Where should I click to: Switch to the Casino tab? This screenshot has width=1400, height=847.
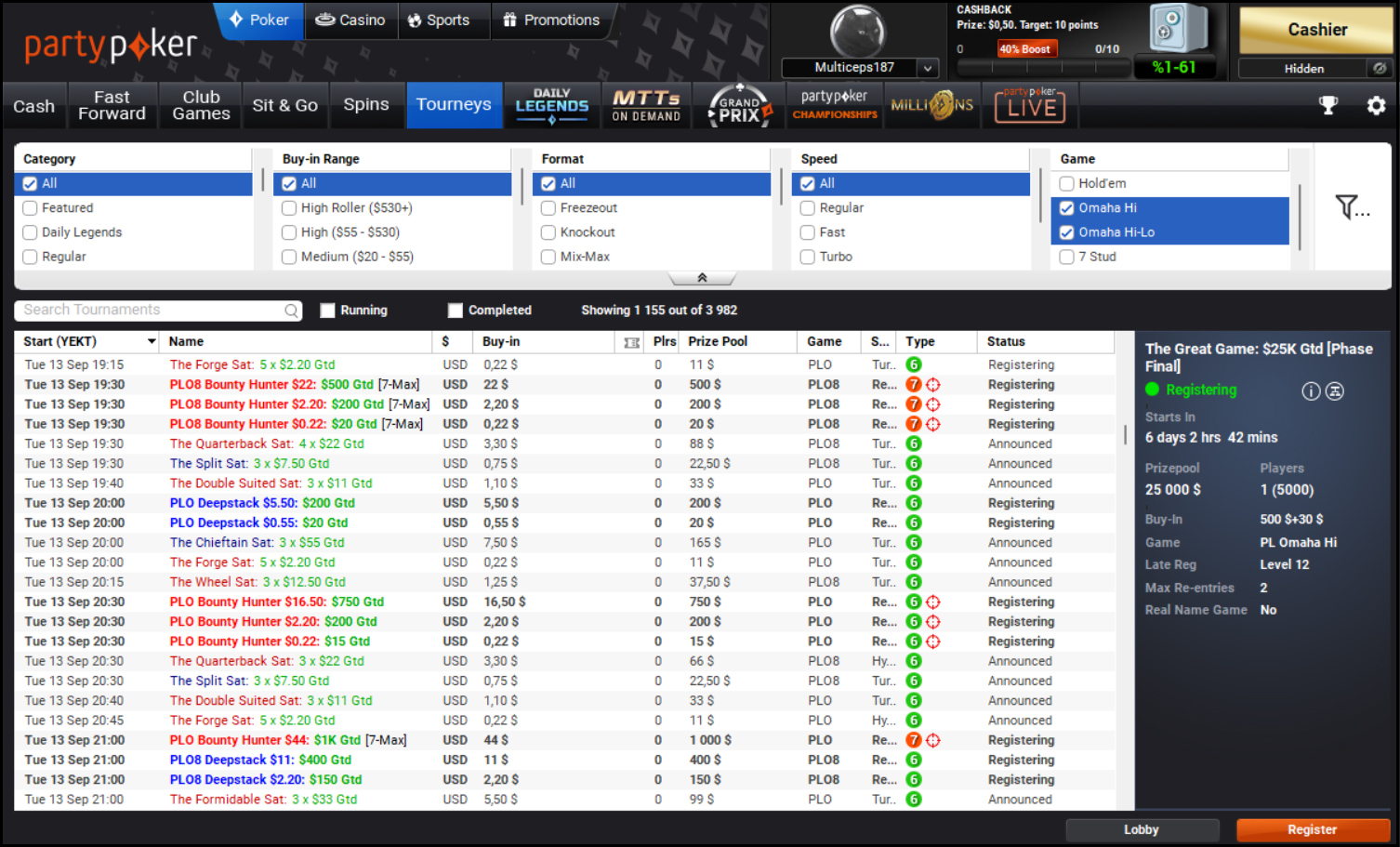pyautogui.click(x=350, y=20)
